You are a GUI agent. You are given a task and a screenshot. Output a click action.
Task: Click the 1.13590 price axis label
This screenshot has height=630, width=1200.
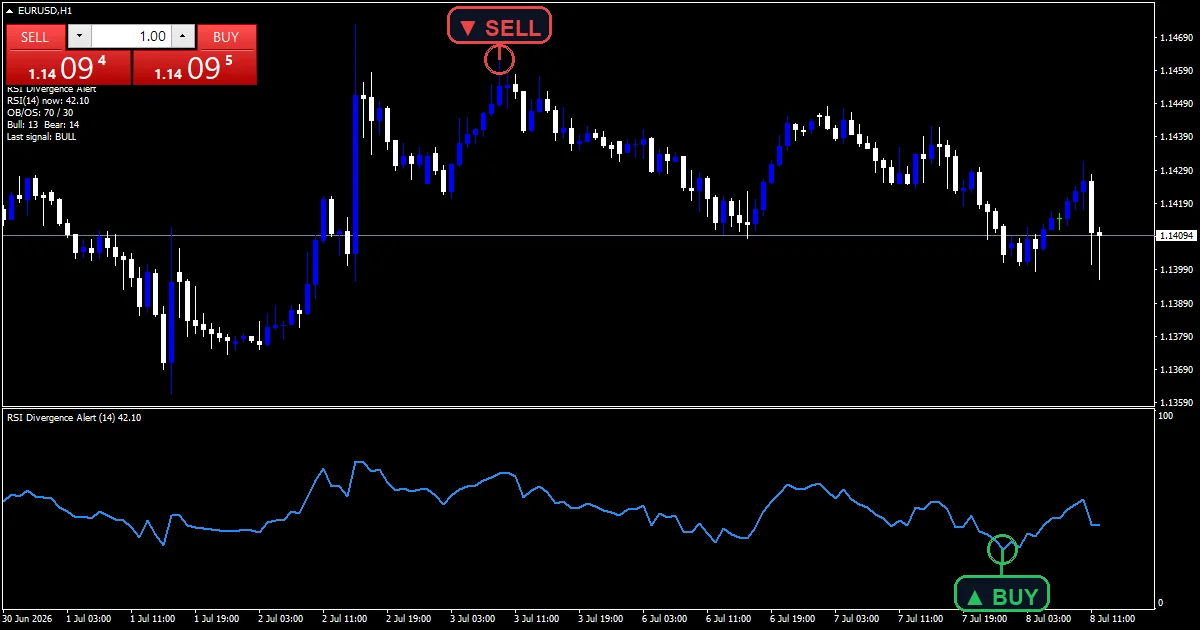point(1176,402)
